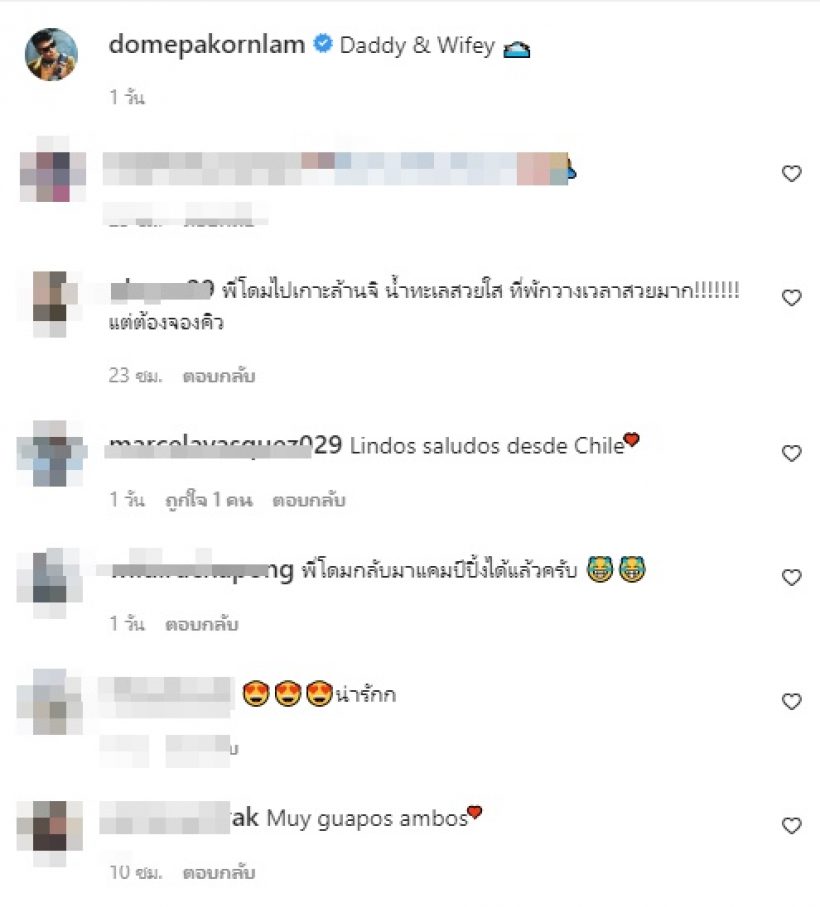Like the comment with two laughing emojis
The height and width of the screenshot is (907, 820).
click(x=791, y=577)
